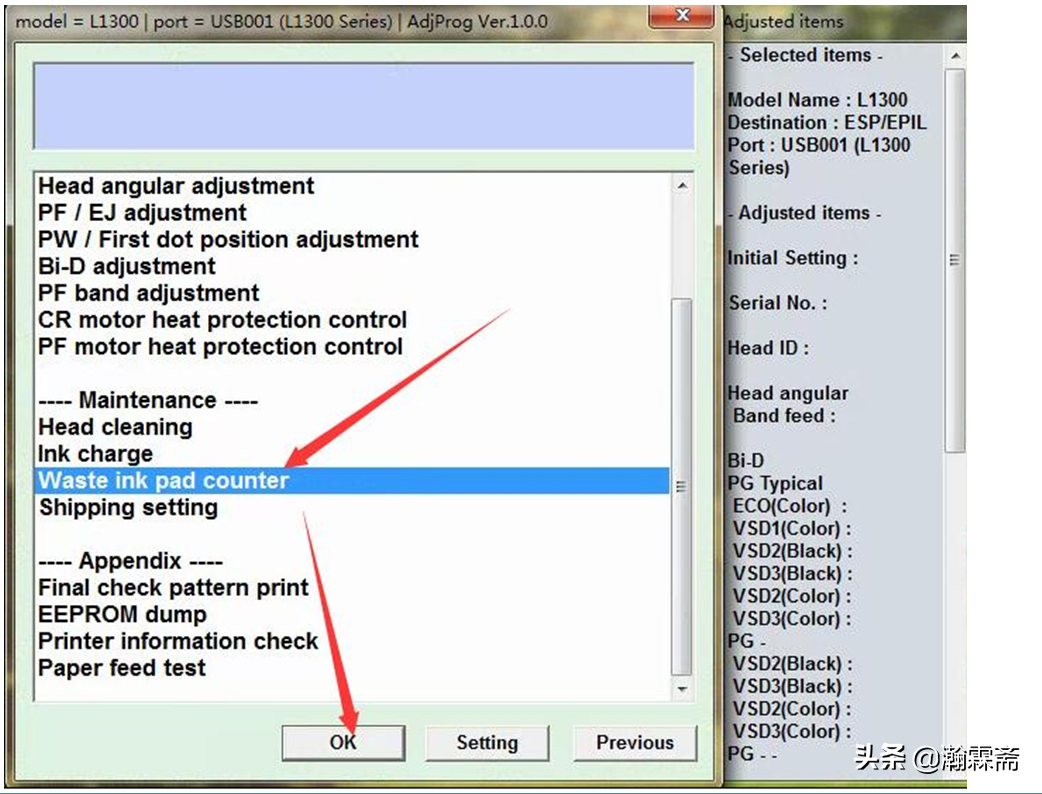The width and height of the screenshot is (1042, 794).
Task: Click the Model Name : L1300 line
Action: [x=817, y=100]
